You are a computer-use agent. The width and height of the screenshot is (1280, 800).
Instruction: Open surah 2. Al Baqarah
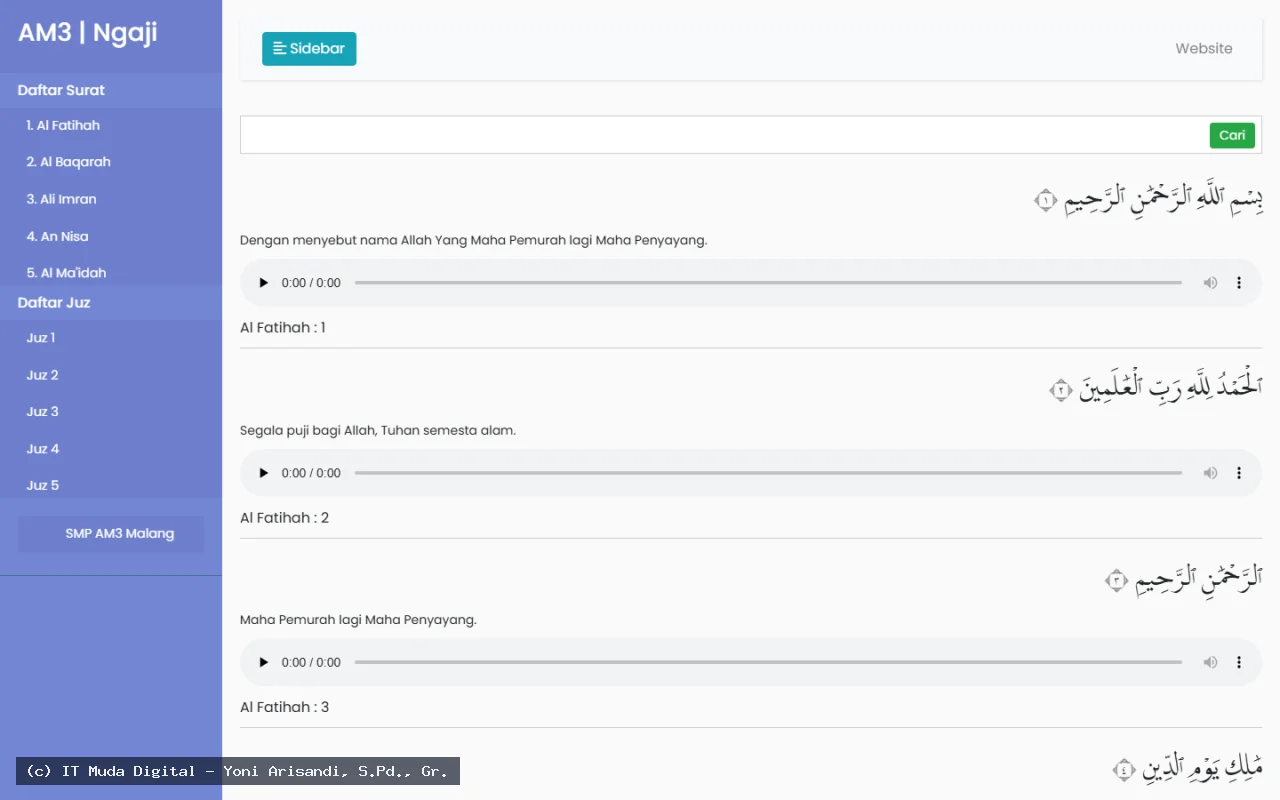click(x=68, y=162)
